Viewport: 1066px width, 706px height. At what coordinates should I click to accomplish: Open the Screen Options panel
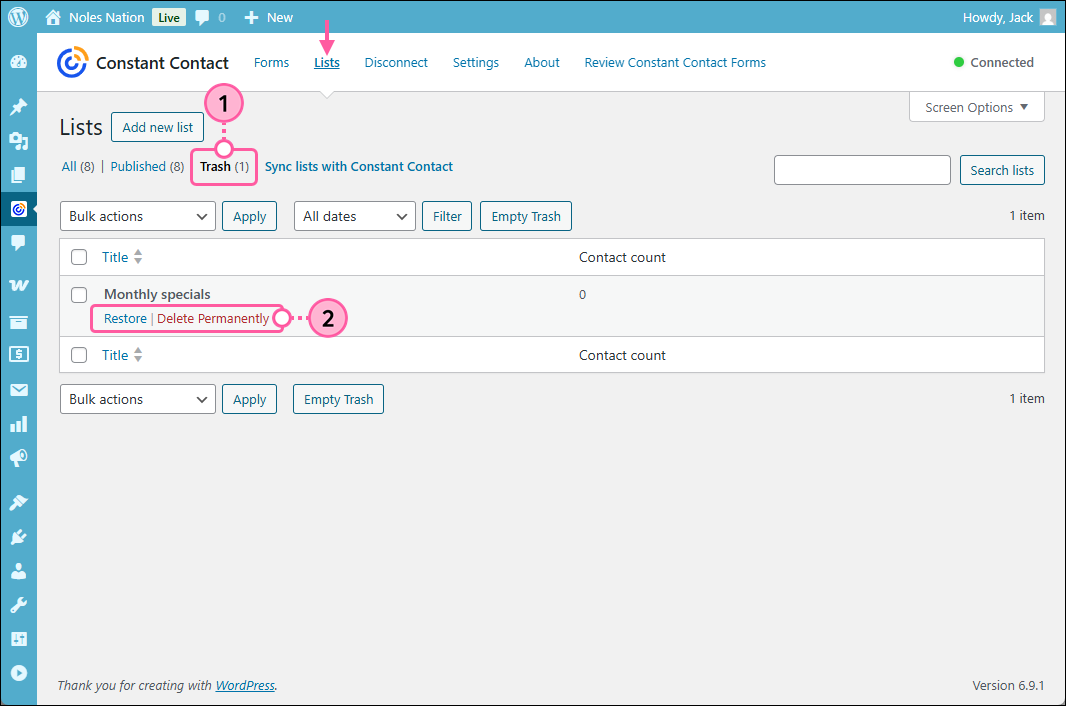click(975, 107)
